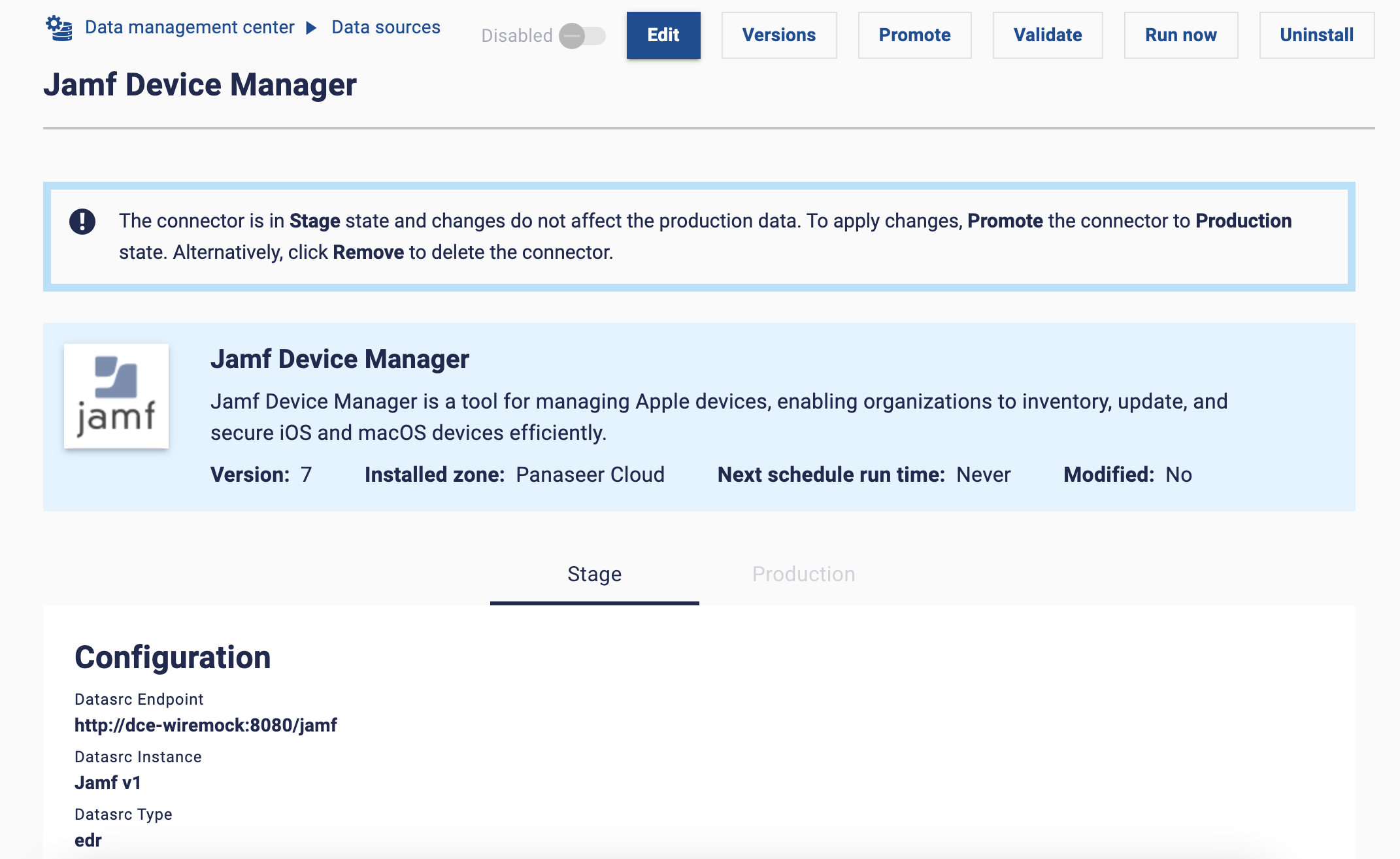Switch to the Production tab
This screenshot has width=1400, height=859.
[804, 575]
